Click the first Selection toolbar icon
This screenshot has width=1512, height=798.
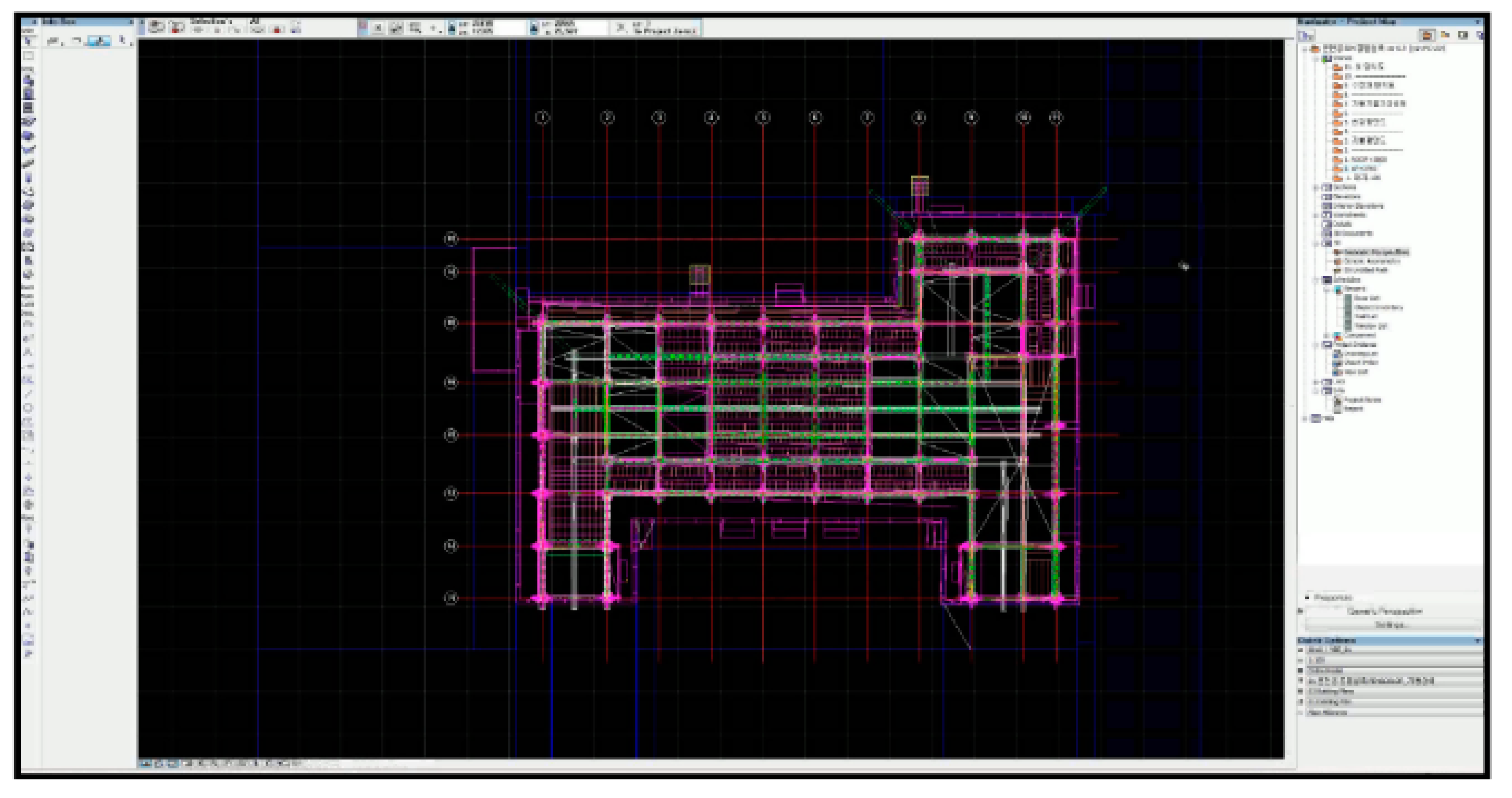coord(156,27)
